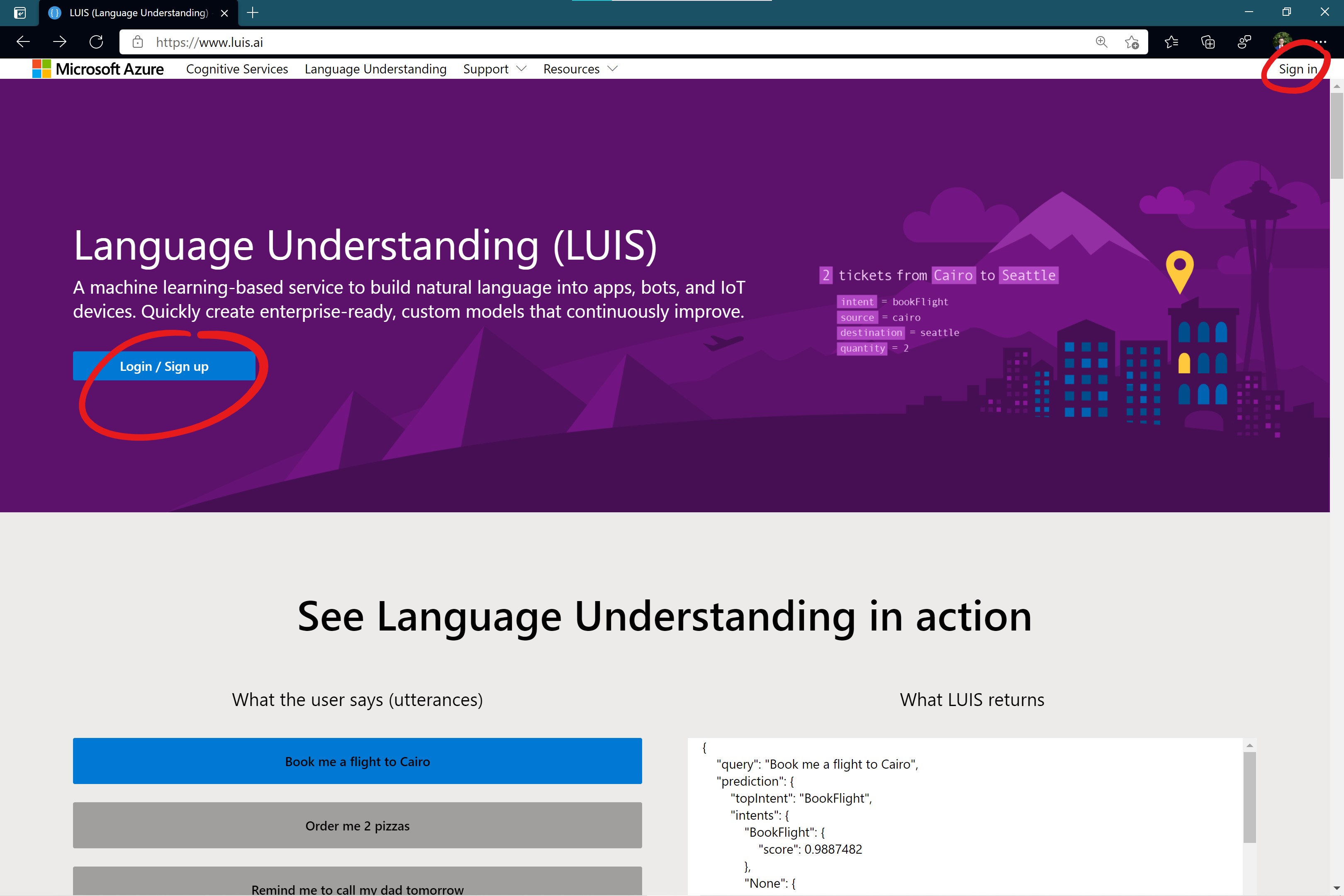Open Cognitive Services link

237,68
